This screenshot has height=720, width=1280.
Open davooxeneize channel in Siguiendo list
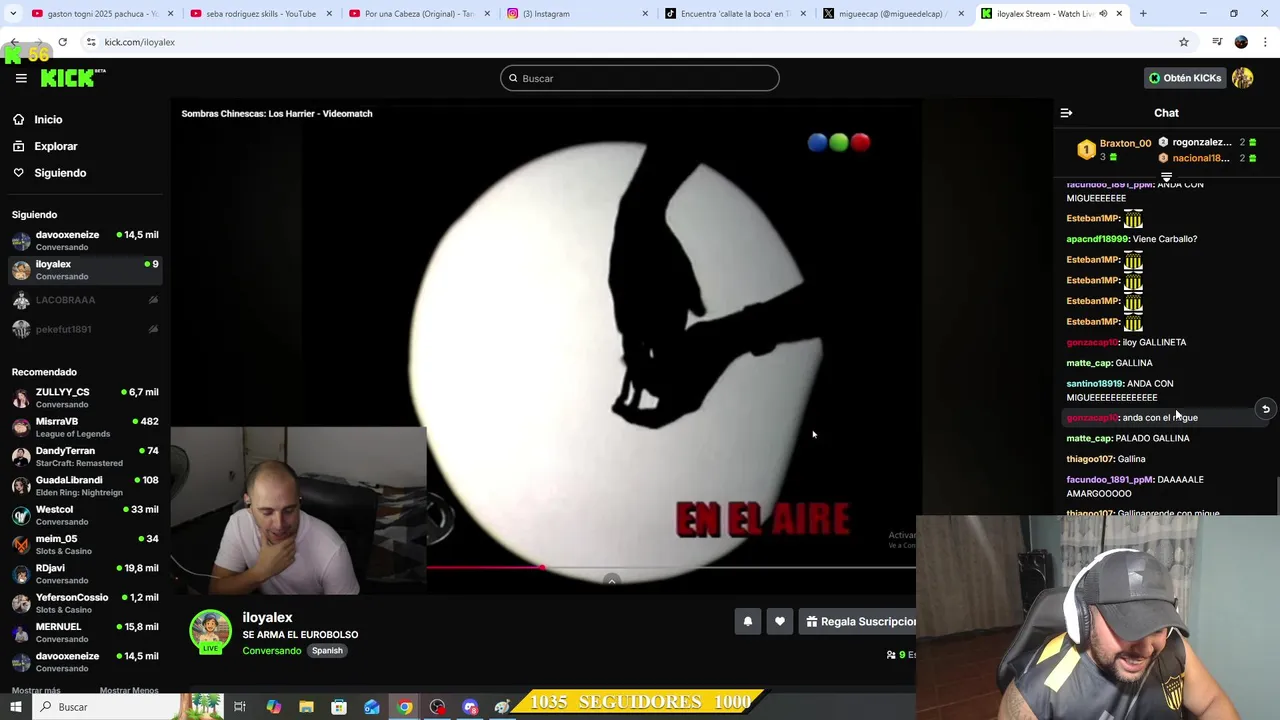[84, 240]
